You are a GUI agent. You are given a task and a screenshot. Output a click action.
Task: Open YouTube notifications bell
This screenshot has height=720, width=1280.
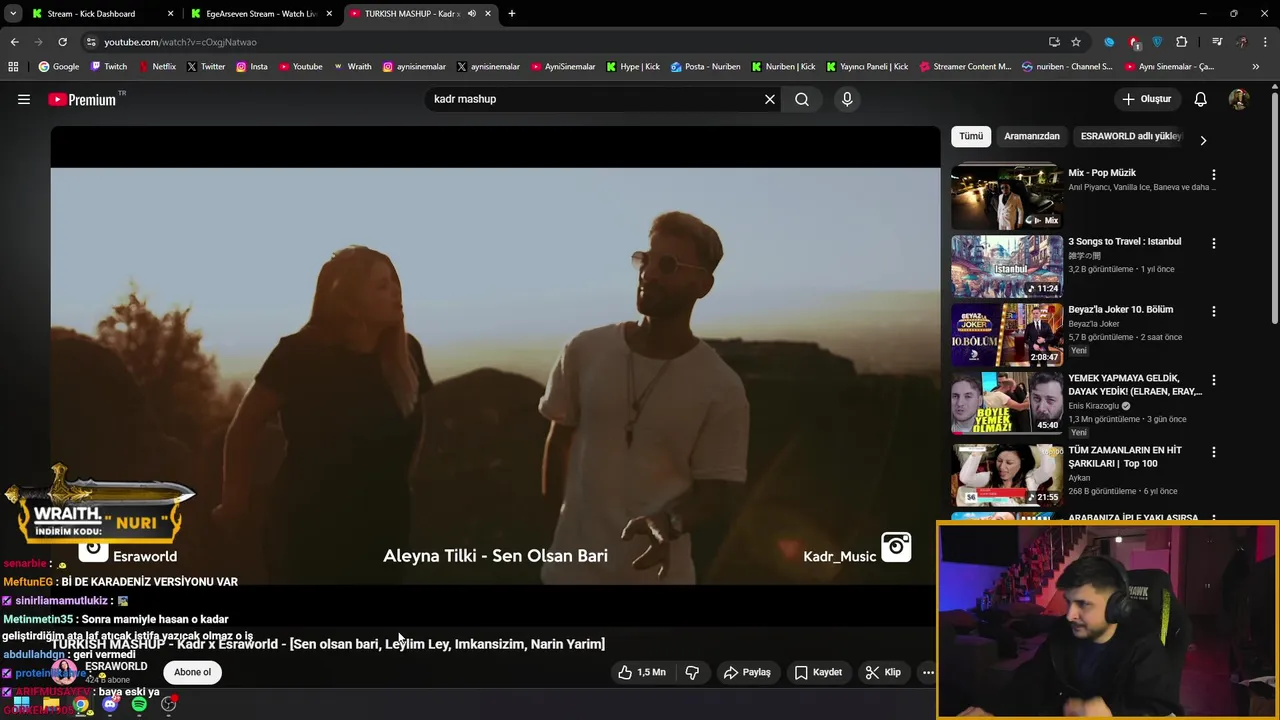tap(1201, 99)
